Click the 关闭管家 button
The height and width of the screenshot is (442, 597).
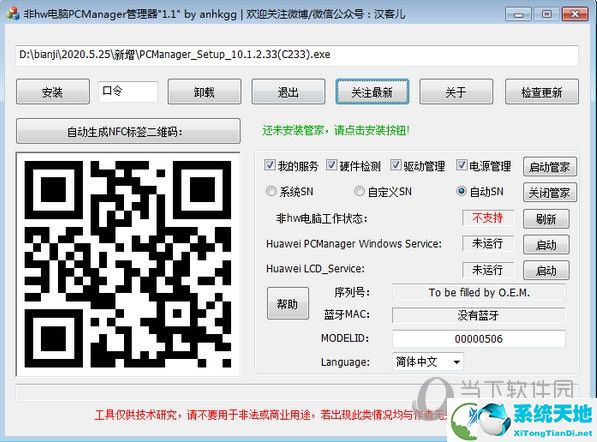click(x=550, y=193)
